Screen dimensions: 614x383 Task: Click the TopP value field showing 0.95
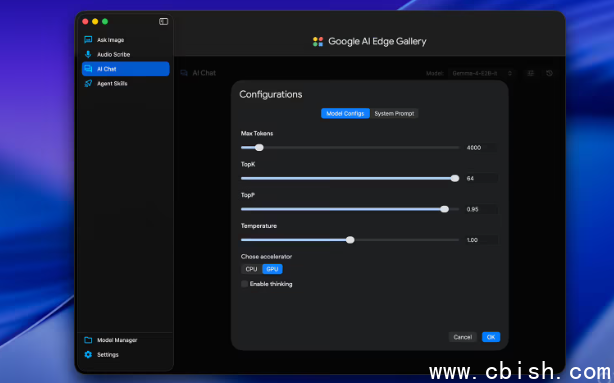[x=481, y=209]
